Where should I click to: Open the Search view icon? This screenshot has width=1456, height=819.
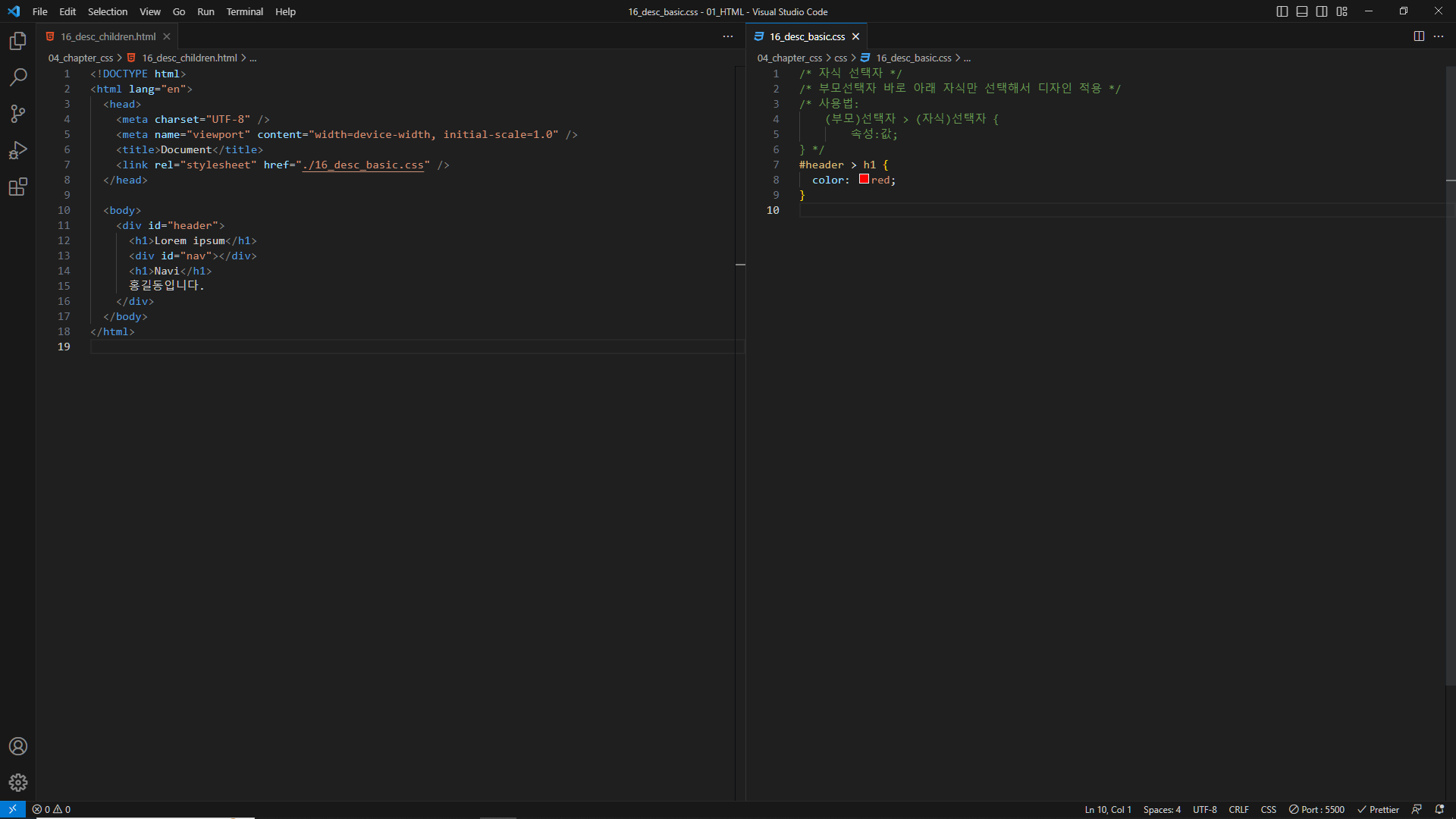(x=18, y=77)
